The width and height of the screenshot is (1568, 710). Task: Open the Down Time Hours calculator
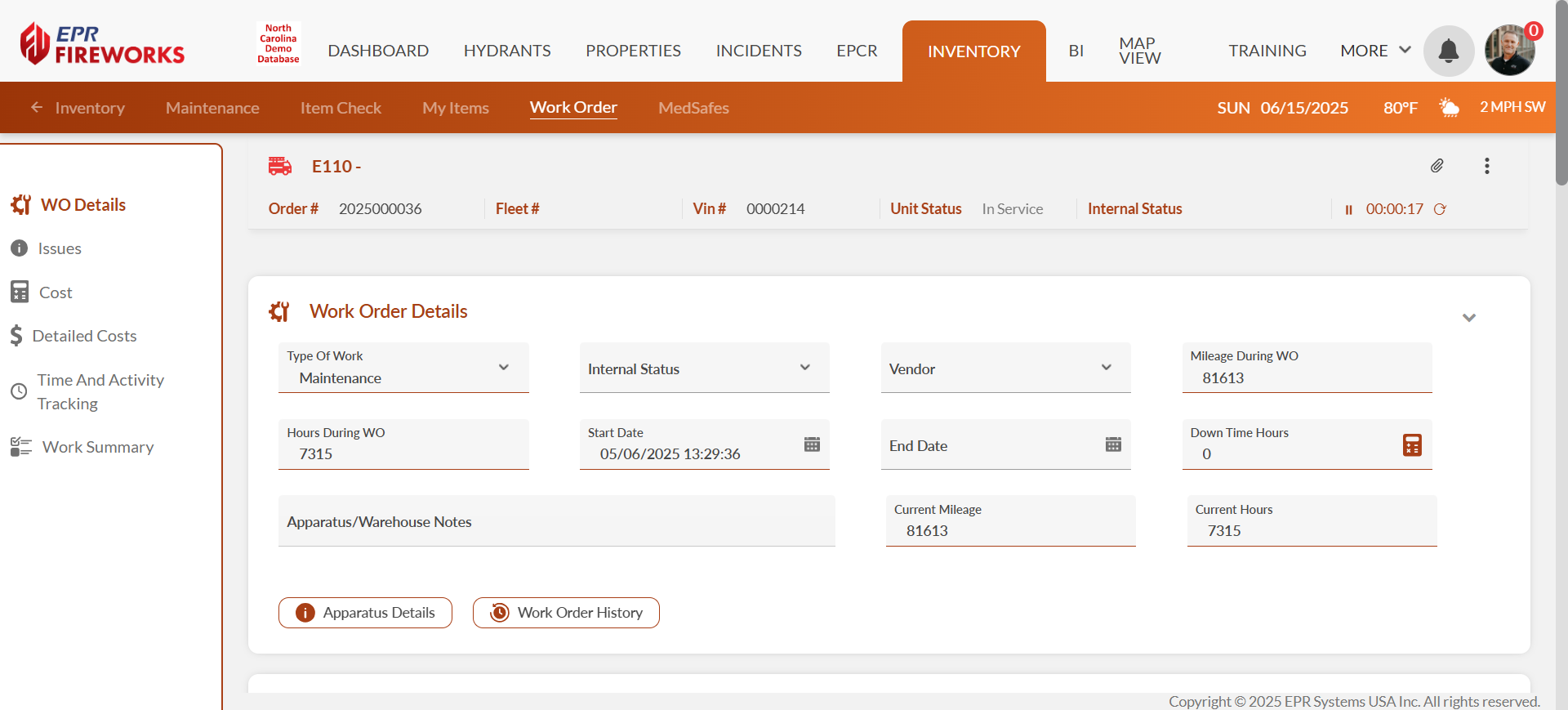pyautogui.click(x=1412, y=445)
